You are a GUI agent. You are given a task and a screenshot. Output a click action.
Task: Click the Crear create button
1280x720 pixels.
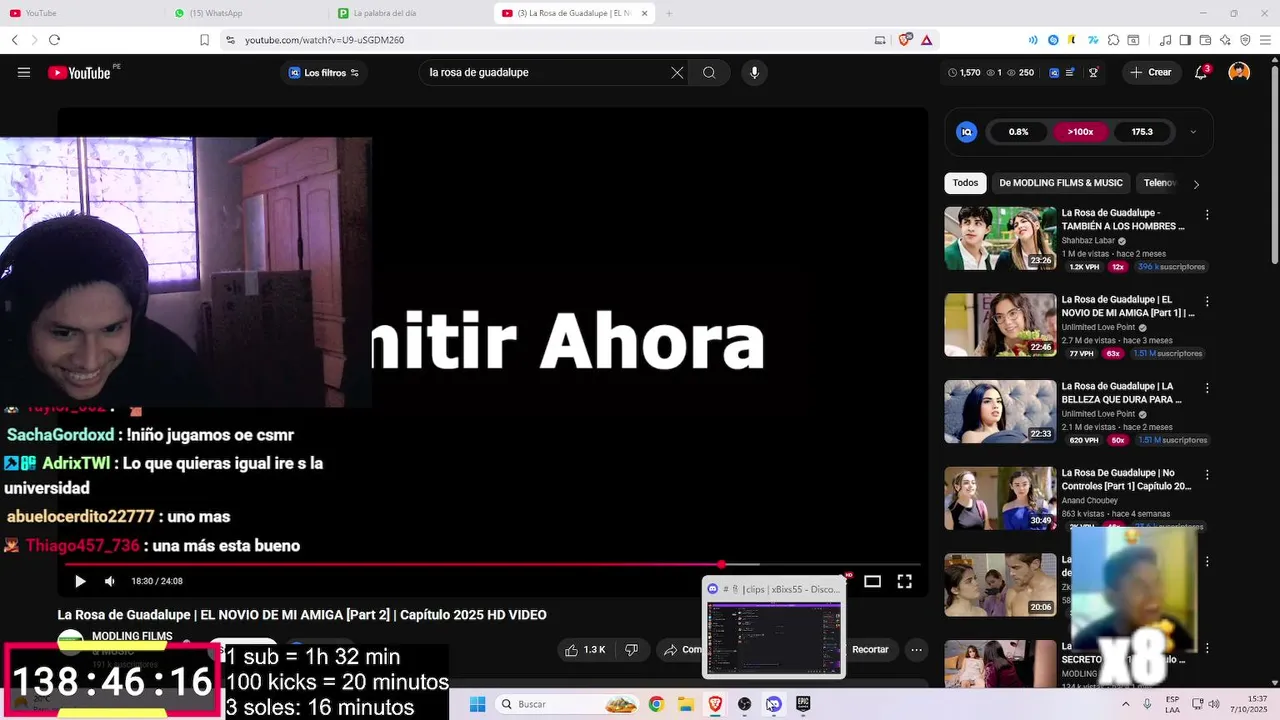pos(1151,72)
